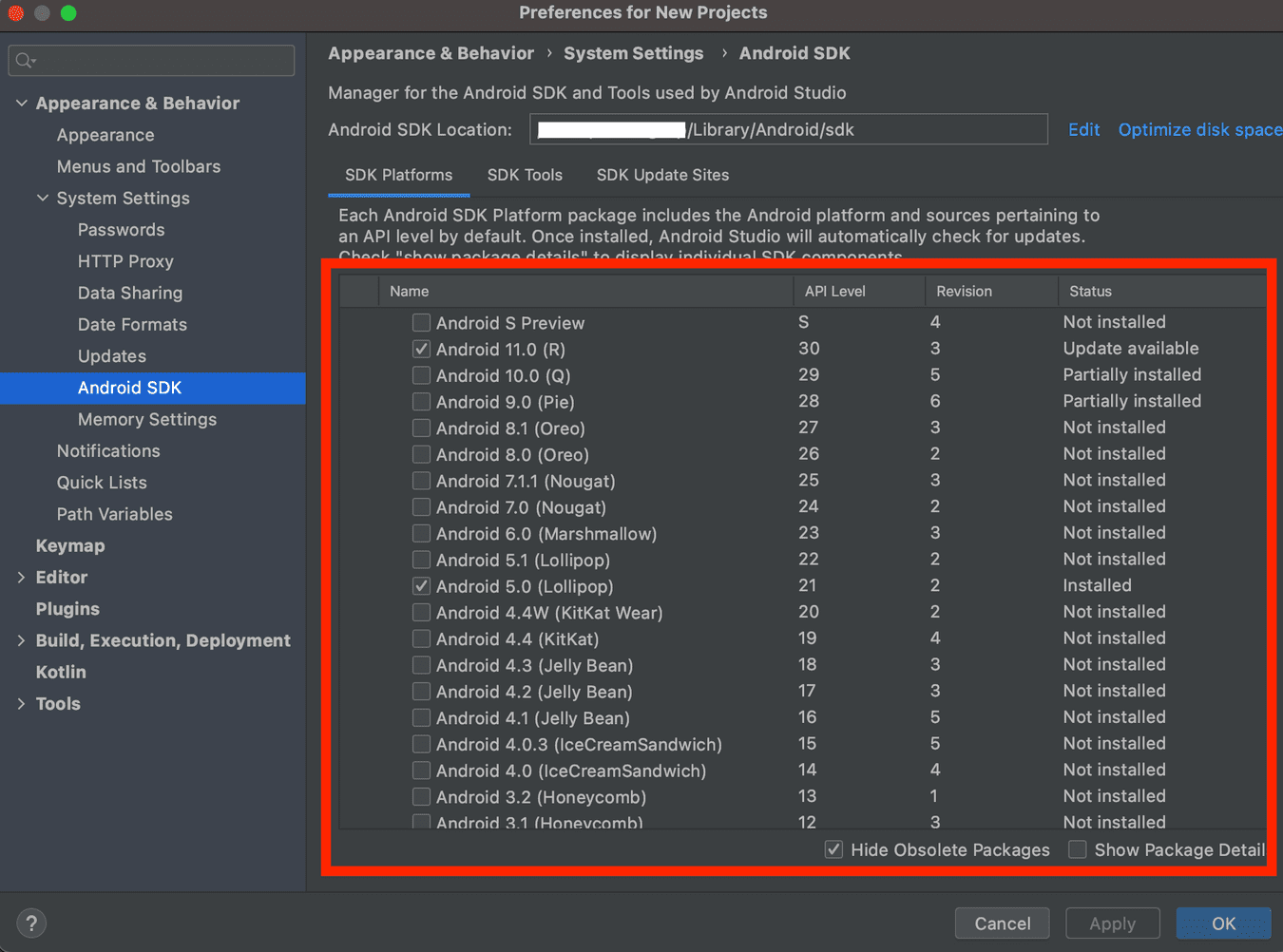Expand the Tools section

(22, 703)
